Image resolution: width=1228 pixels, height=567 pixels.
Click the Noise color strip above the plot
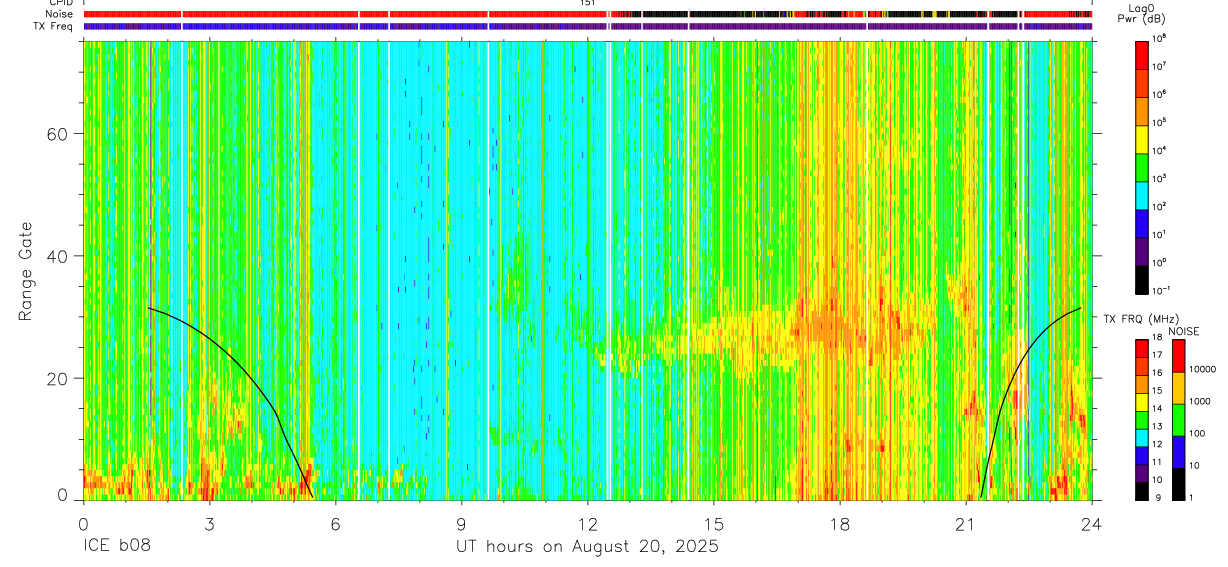[x=587, y=15]
